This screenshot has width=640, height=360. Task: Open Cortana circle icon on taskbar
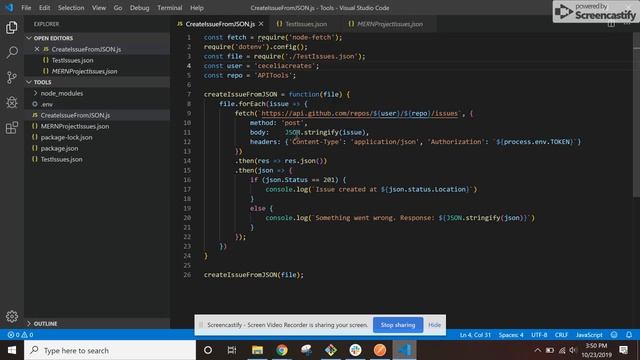pos(208,350)
